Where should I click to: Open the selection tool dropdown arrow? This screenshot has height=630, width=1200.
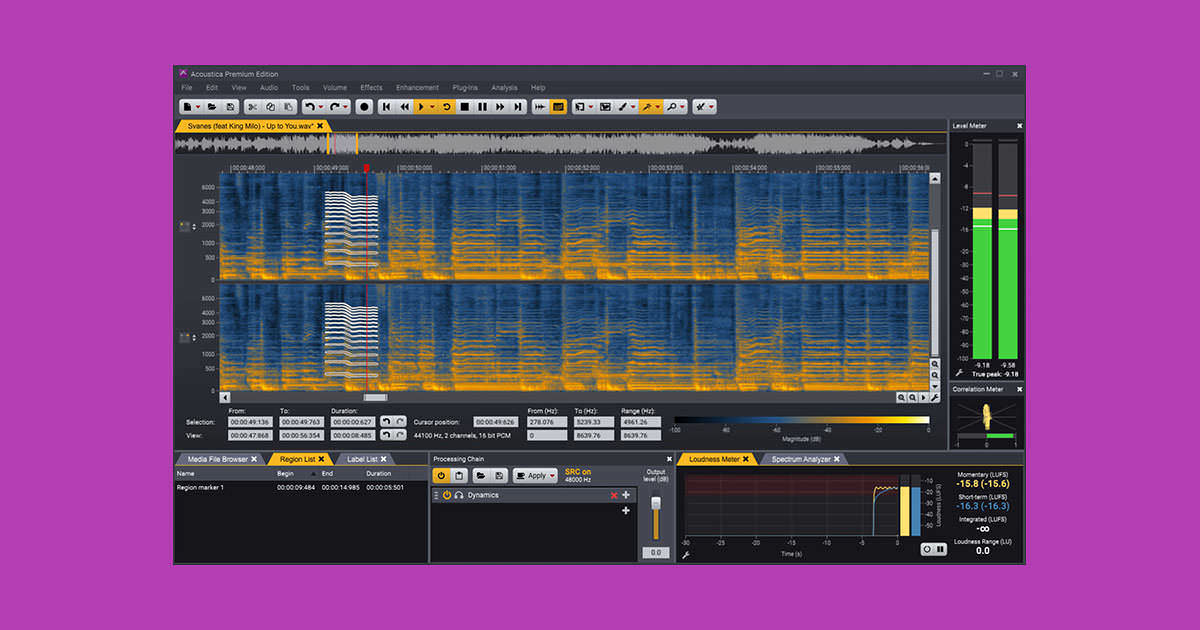[590, 106]
